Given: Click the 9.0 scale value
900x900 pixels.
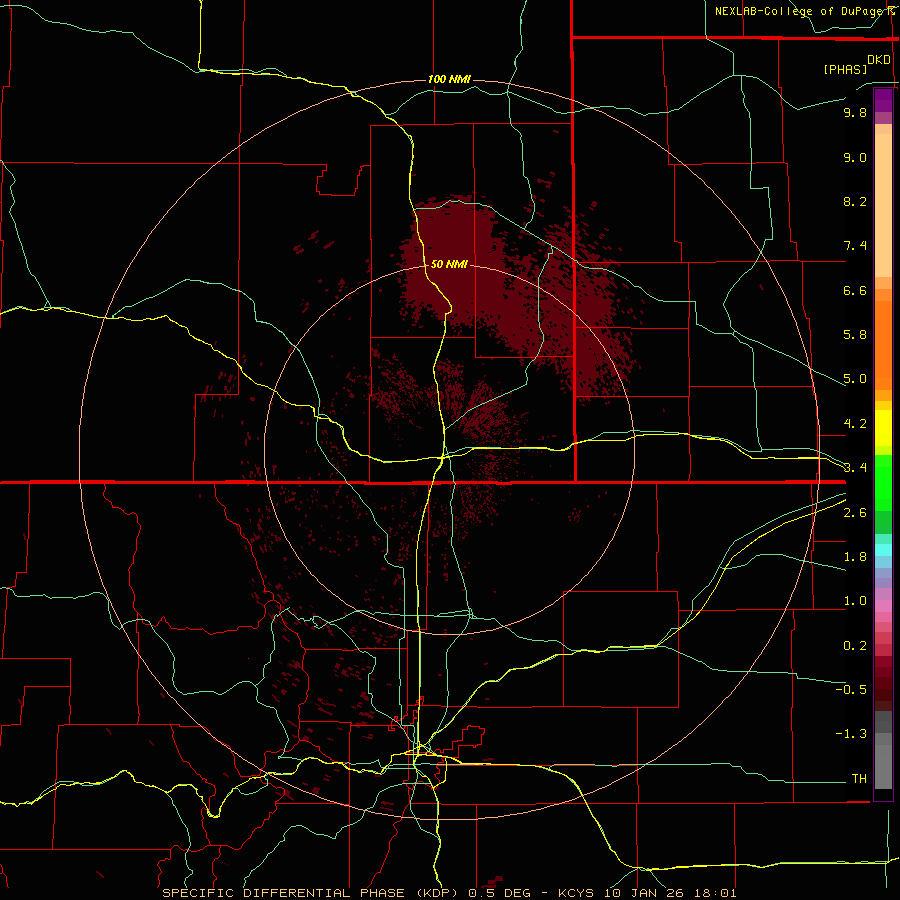Looking at the screenshot, I should tap(855, 157).
